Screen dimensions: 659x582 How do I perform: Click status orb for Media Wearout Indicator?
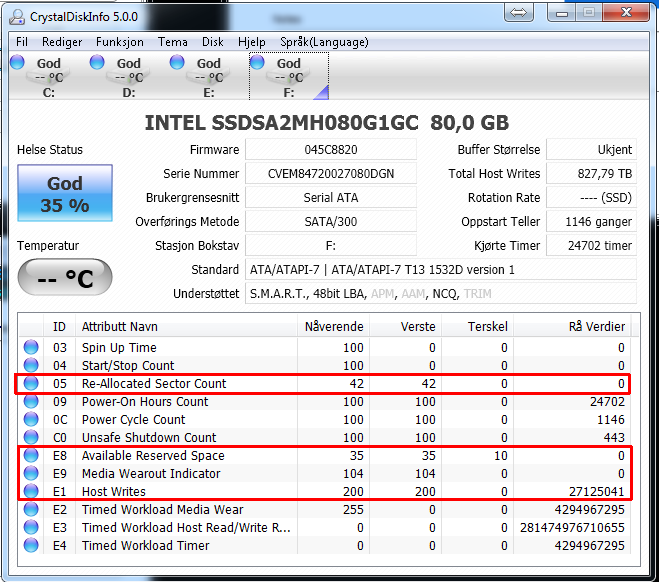[31, 474]
